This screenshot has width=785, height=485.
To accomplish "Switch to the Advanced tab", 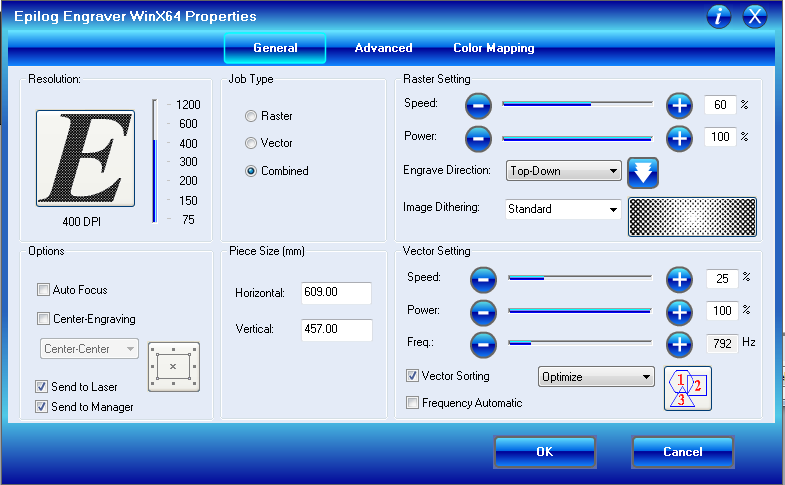I will coord(383,48).
